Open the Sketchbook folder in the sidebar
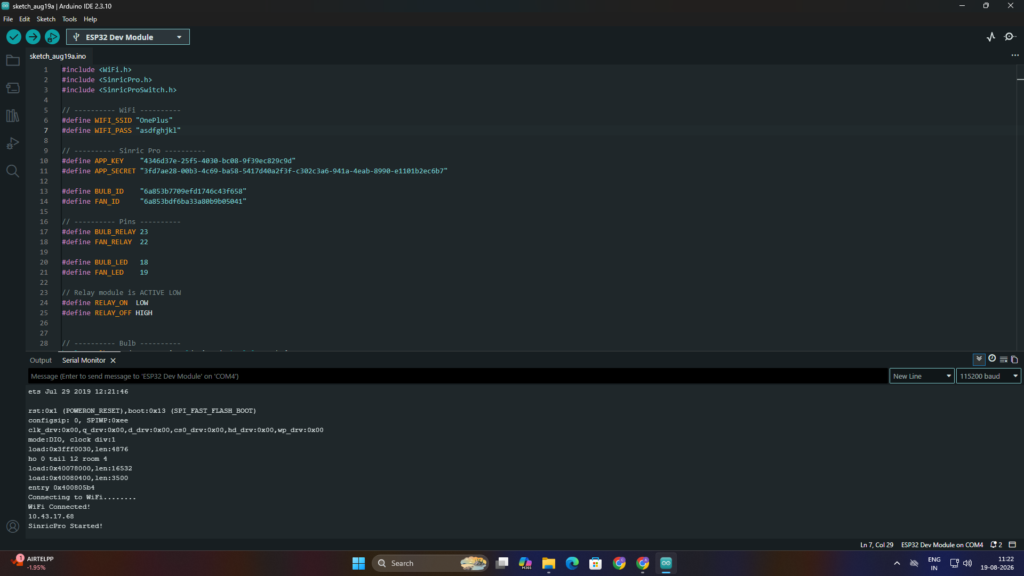This screenshot has width=1024, height=576. (12, 61)
